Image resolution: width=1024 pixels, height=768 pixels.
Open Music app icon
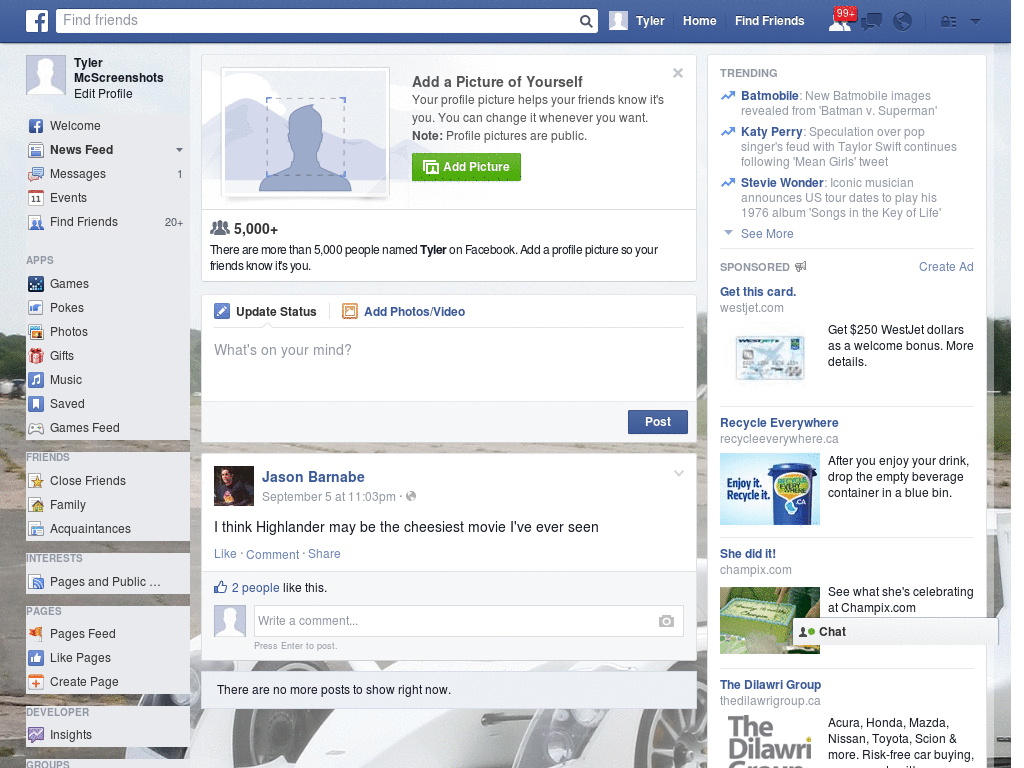[x=36, y=380]
